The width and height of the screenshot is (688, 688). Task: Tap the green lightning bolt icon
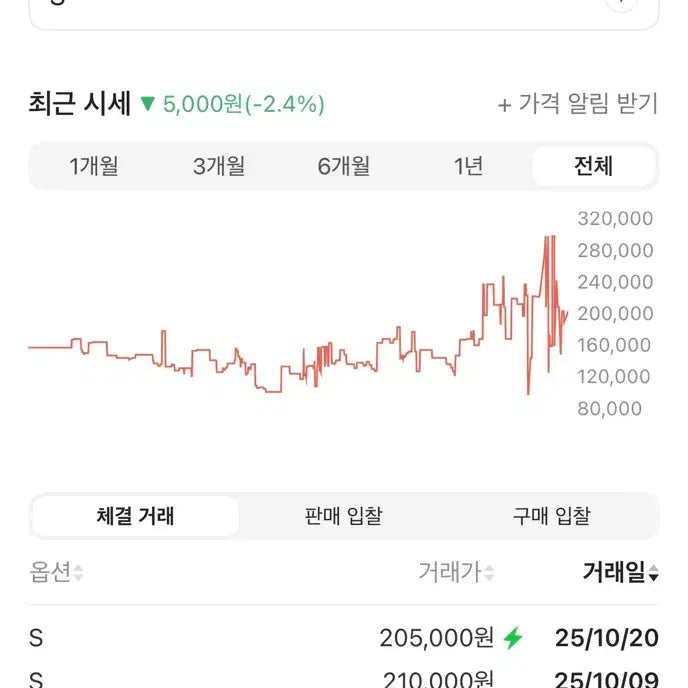(x=513, y=638)
